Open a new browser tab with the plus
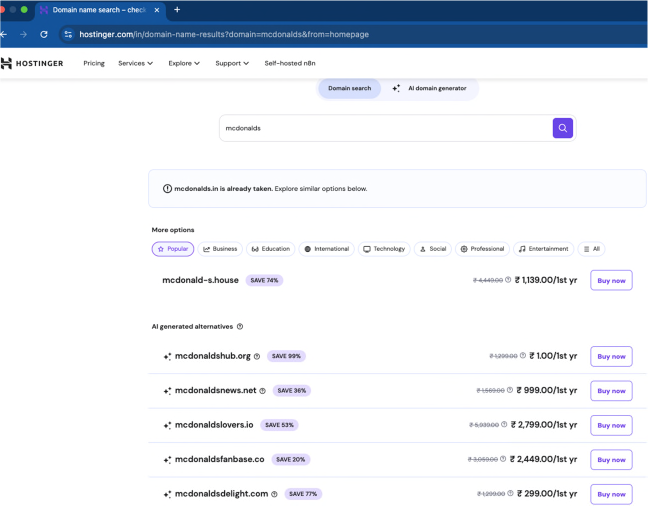 pyautogui.click(x=177, y=10)
